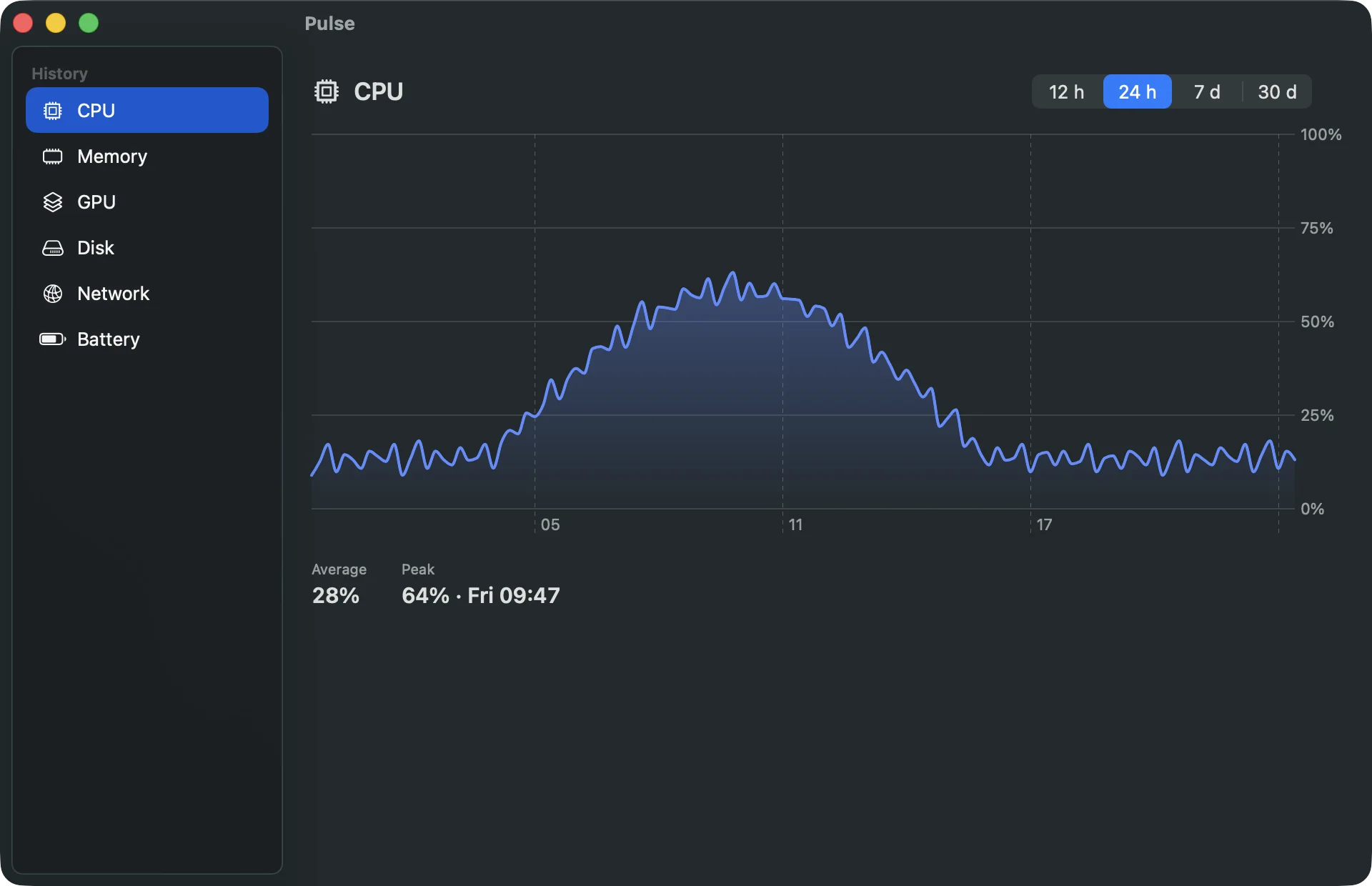This screenshot has height=886, width=1372.
Task: Switch chart range to 7 d
Action: click(x=1207, y=91)
